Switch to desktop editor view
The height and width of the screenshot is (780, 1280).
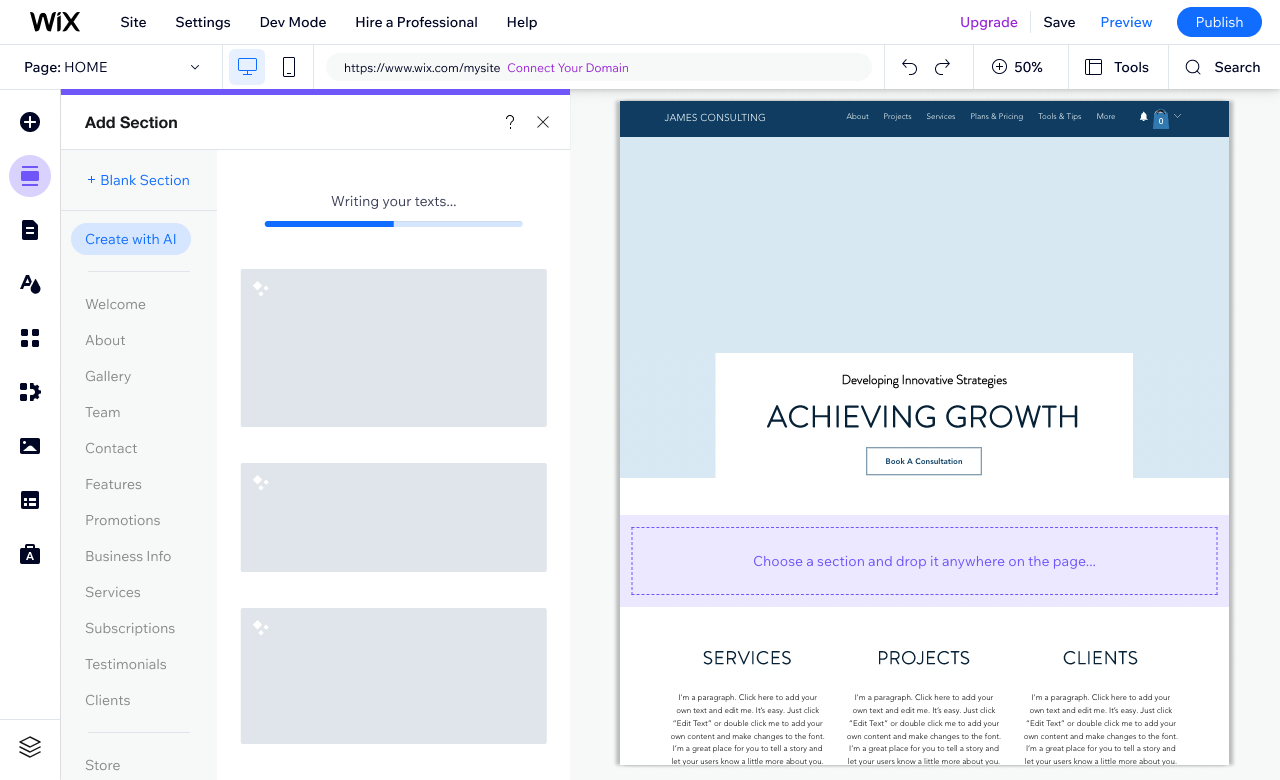[x=247, y=67]
